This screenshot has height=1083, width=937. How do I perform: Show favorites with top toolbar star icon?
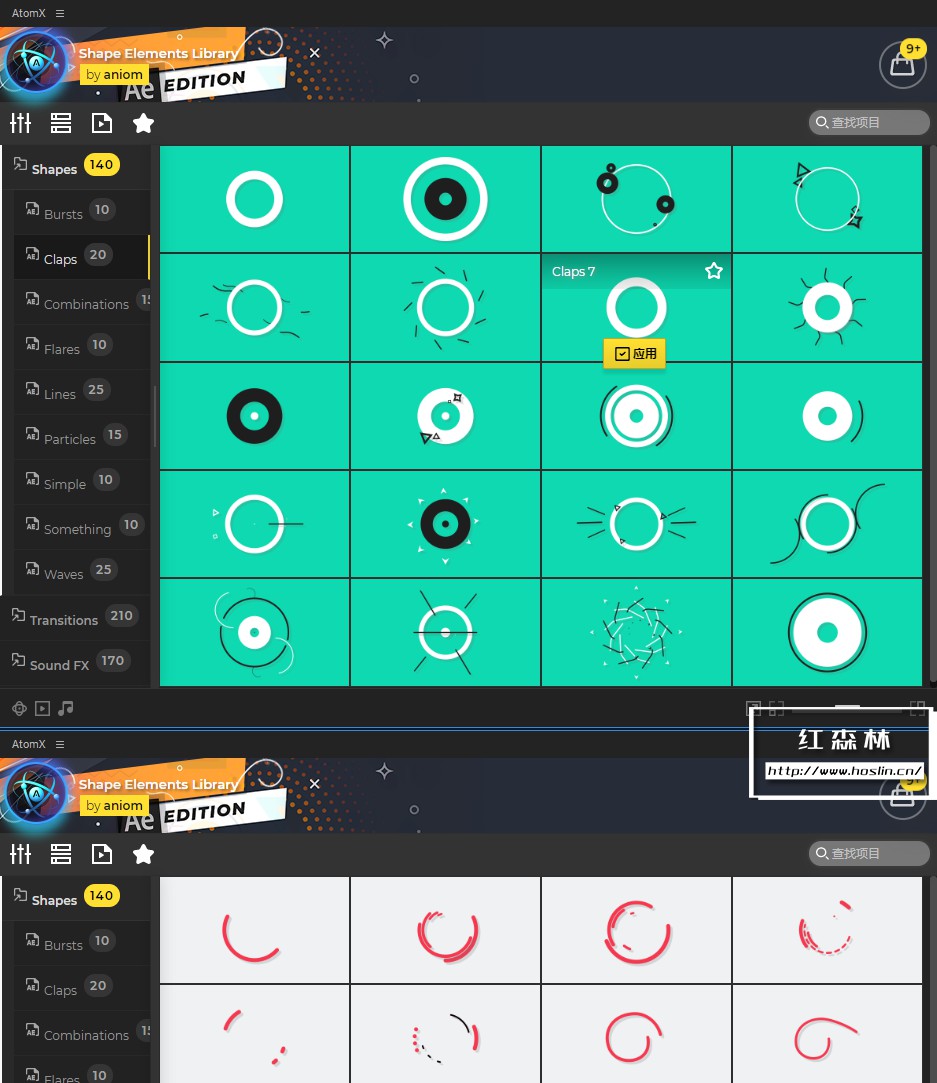click(144, 123)
